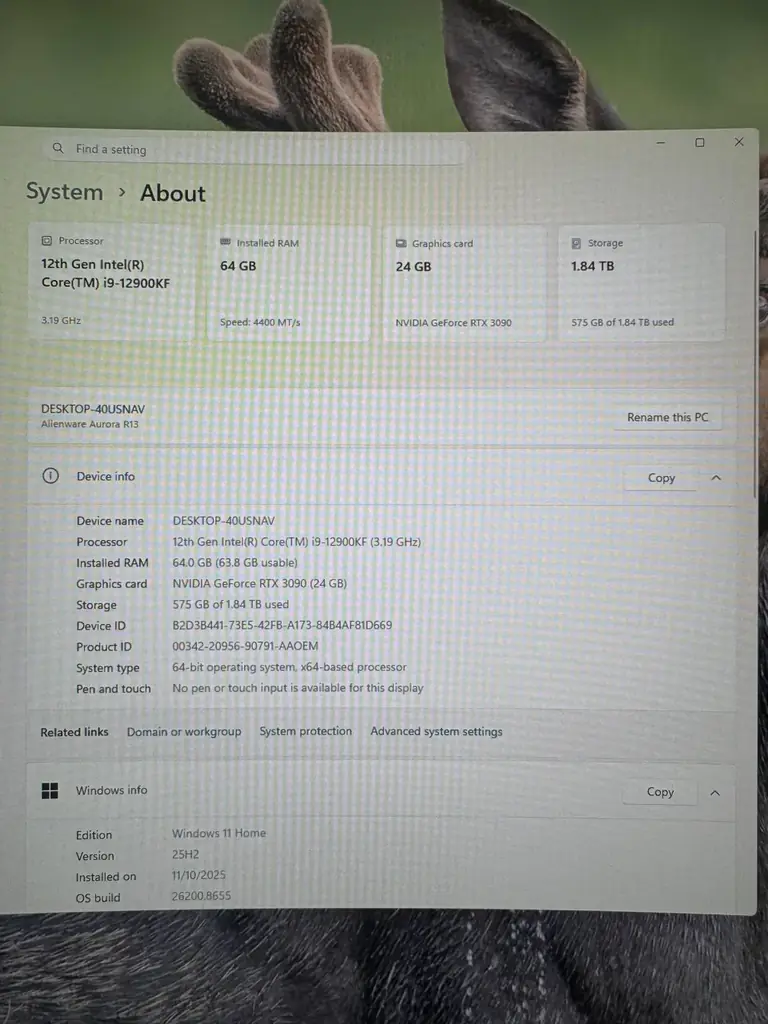Click the Device info header label
This screenshot has height=1024, width=768.
point(105,476)
